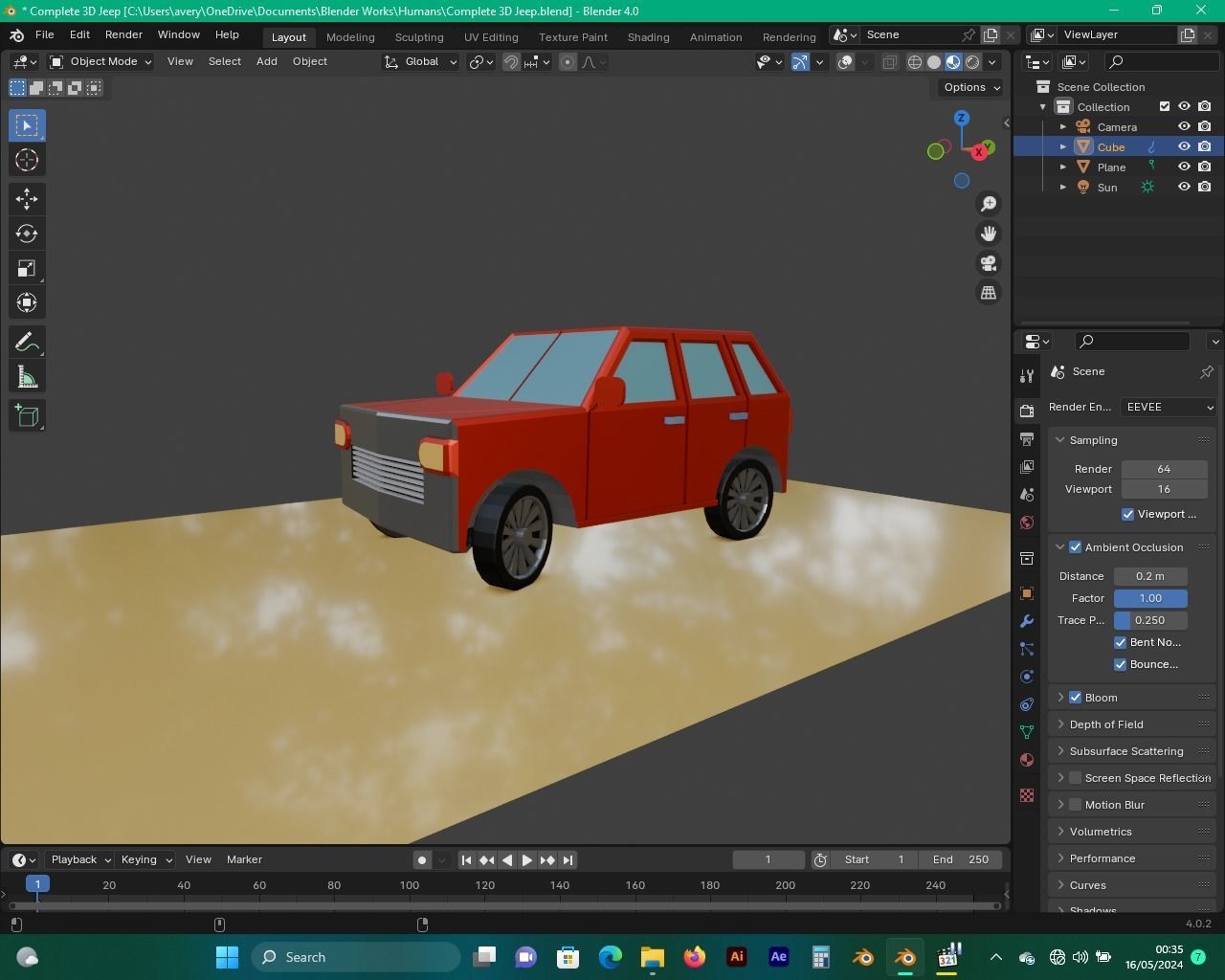The height and width of the screenshot is (980, 1225).
Task: Open the timeline Marker menu
Action: click(x=244, y=859)
